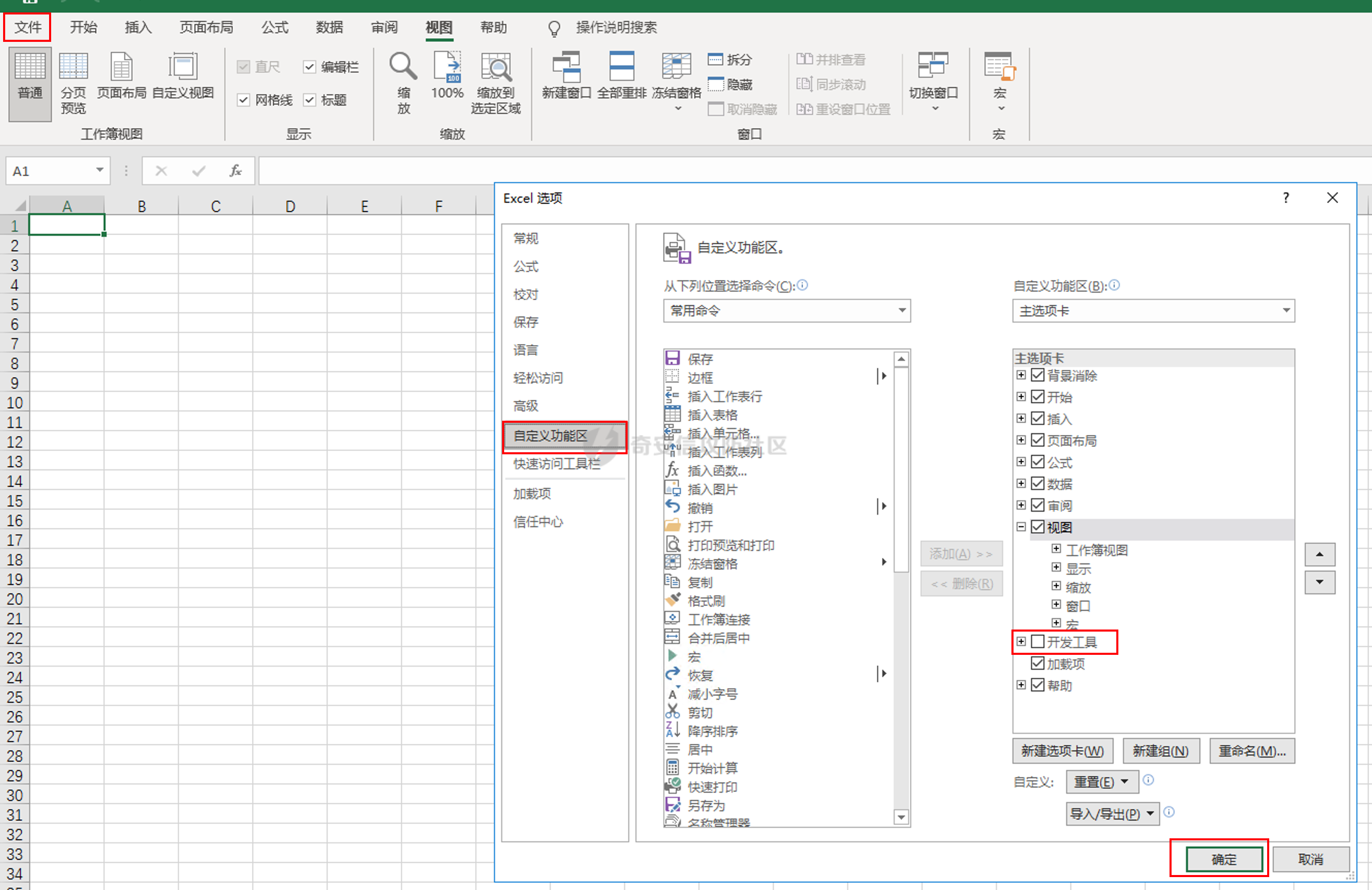Switch to Page Break Preview (分页预览)

pos(73,84)
